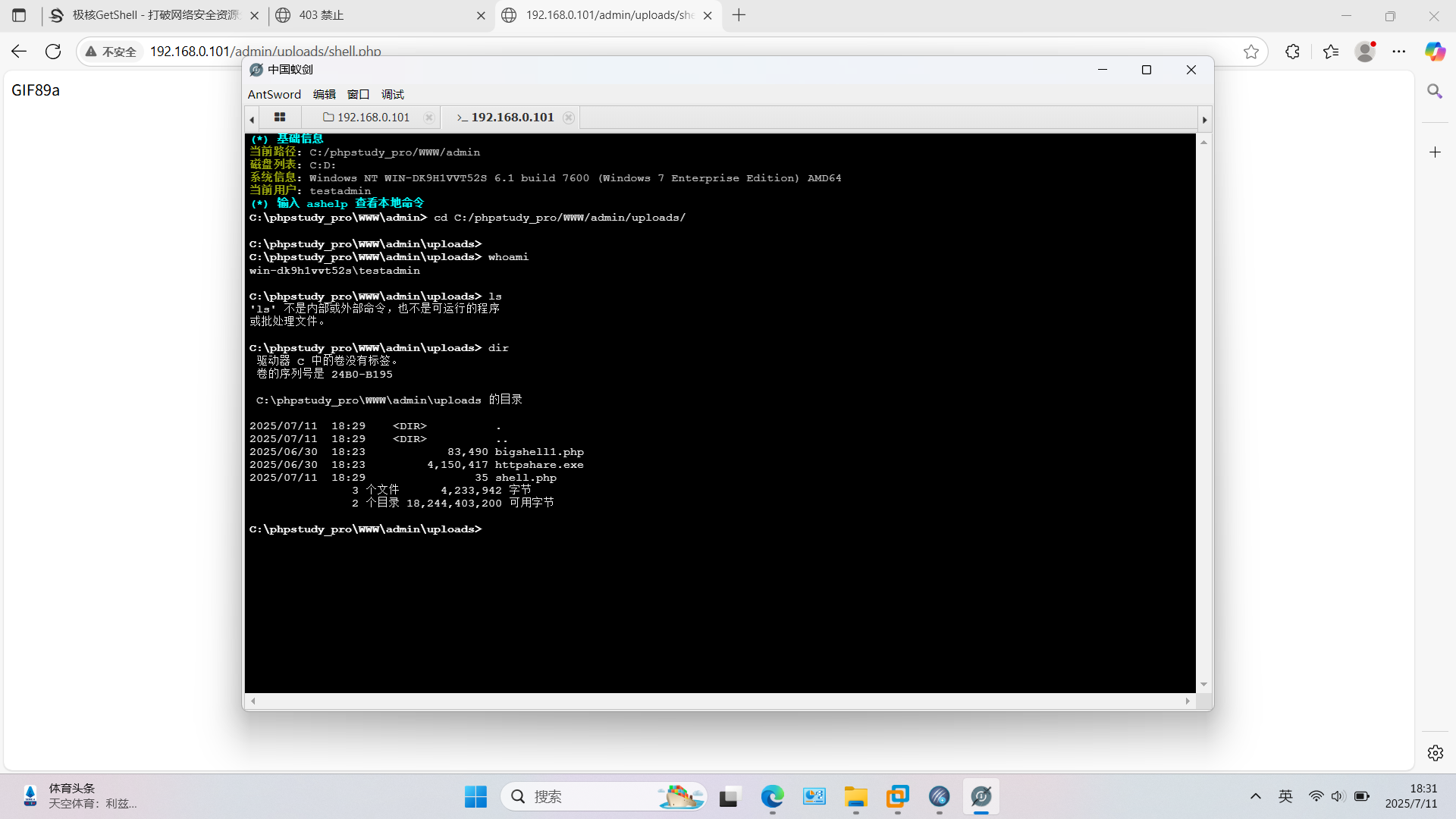The height and width of the screenshot is (819, 1456).
Task: Close the 192.168.0.101 file manager tab
Action: pos(429,118)
